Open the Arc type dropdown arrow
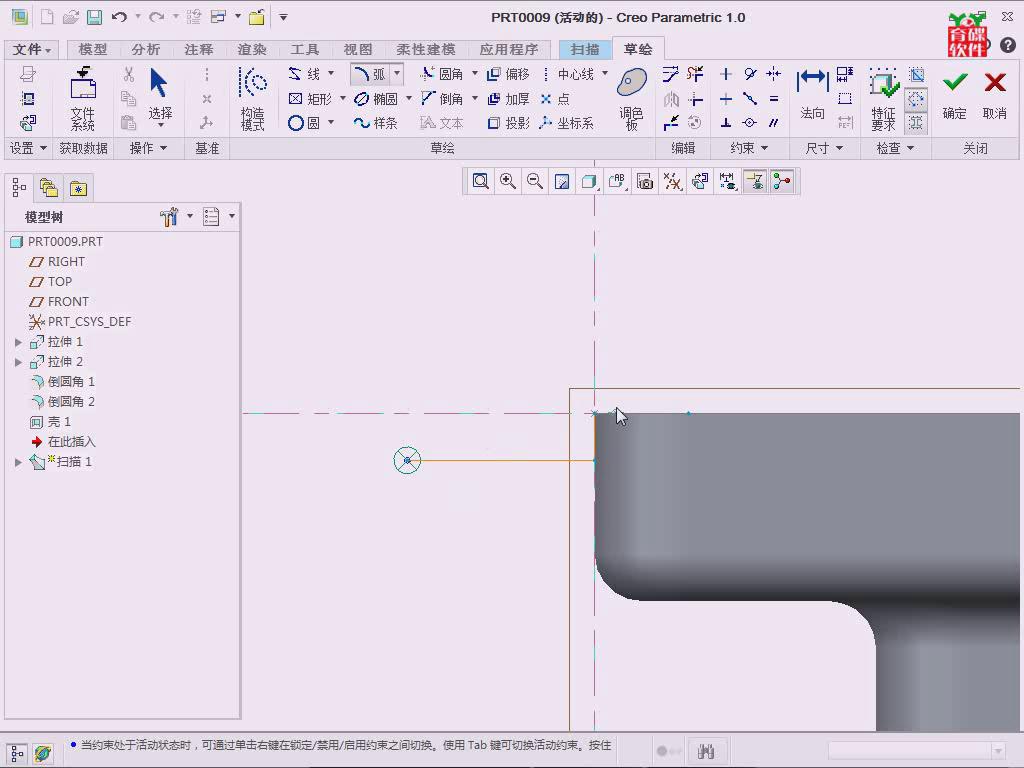The width and height of the screenshot is (1024, 768). [x=397, y=74]
